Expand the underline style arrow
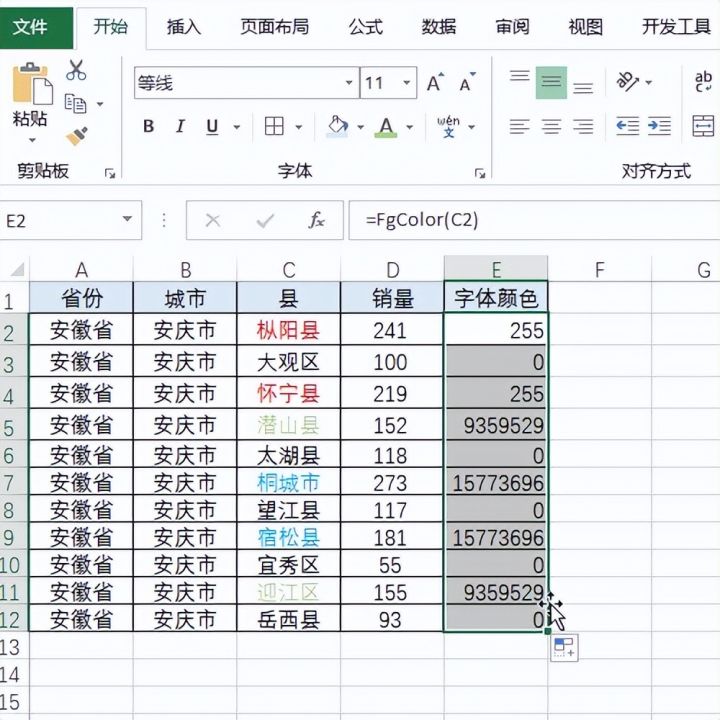The width and height of the screenshot is (720, 720). [x=236, y=127]
